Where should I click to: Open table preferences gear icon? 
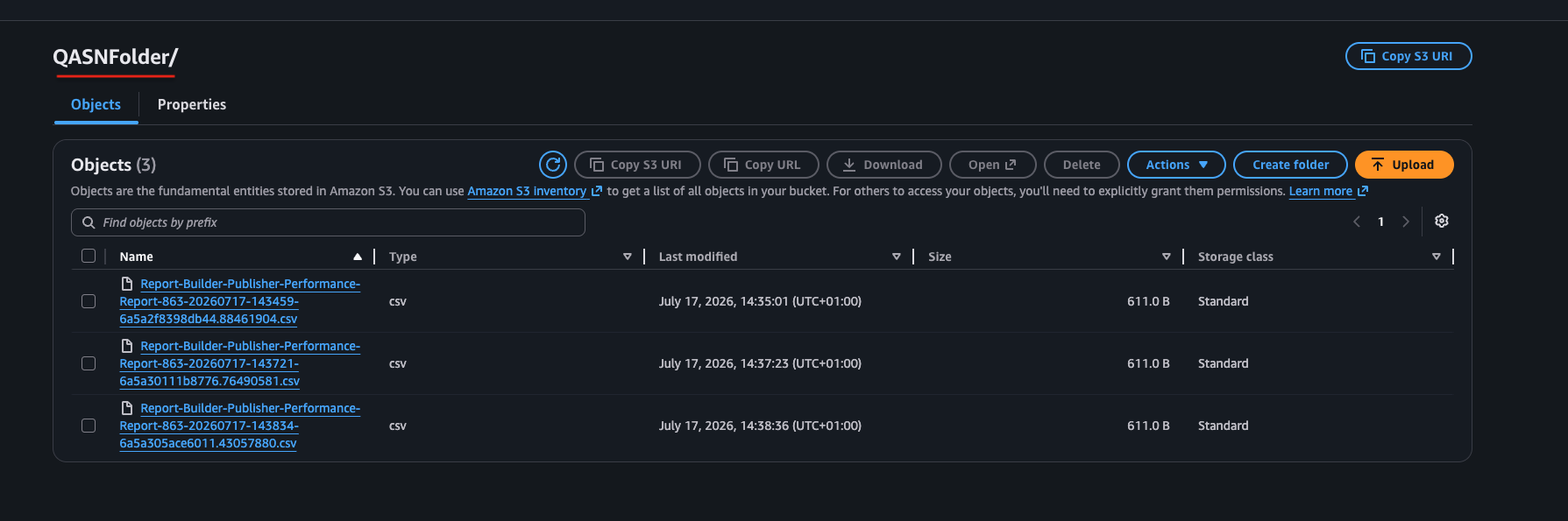(x=1441, y=222)
